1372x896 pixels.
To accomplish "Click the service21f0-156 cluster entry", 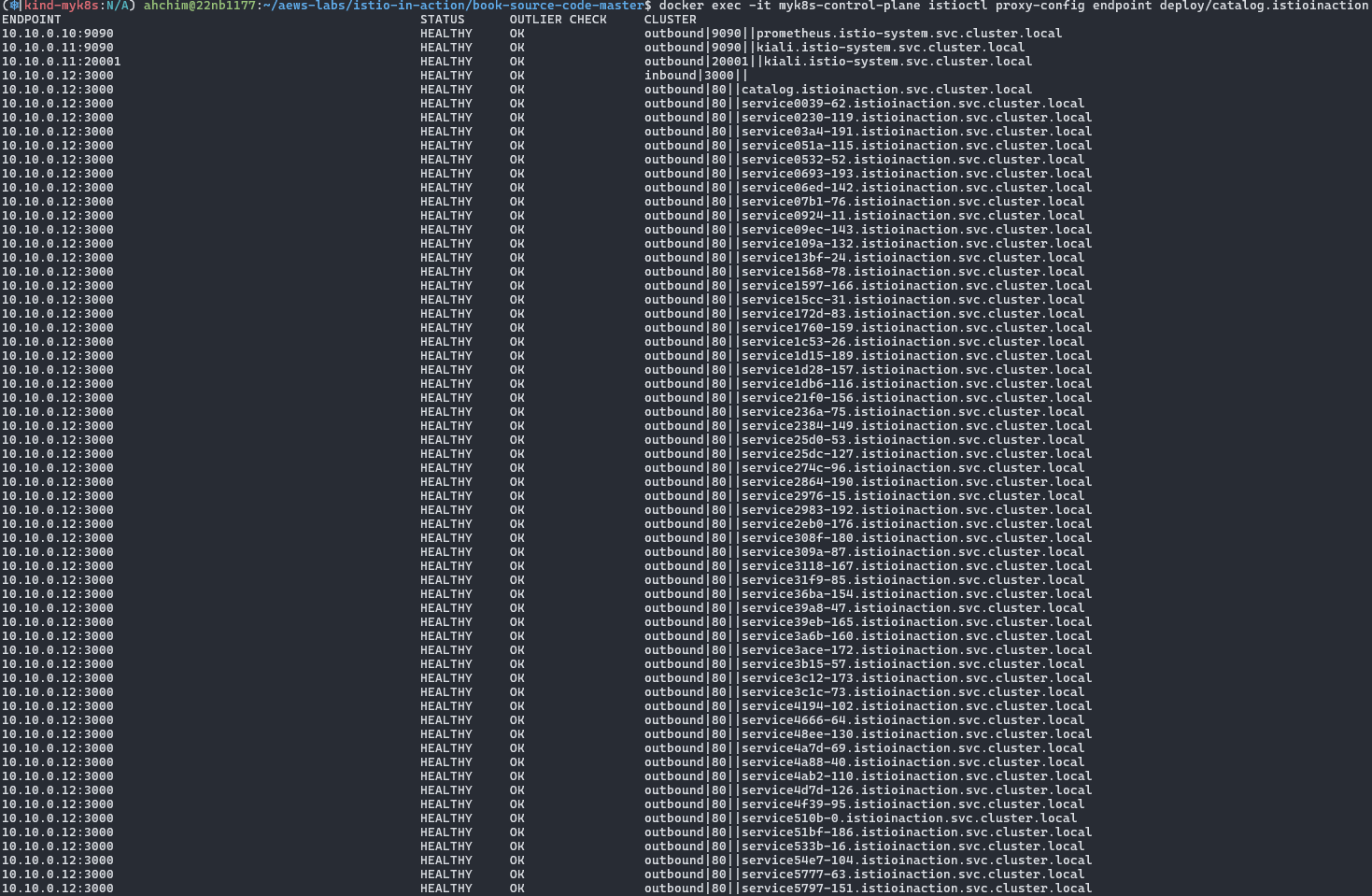I will pyautogui.click(x=868, y=398).
